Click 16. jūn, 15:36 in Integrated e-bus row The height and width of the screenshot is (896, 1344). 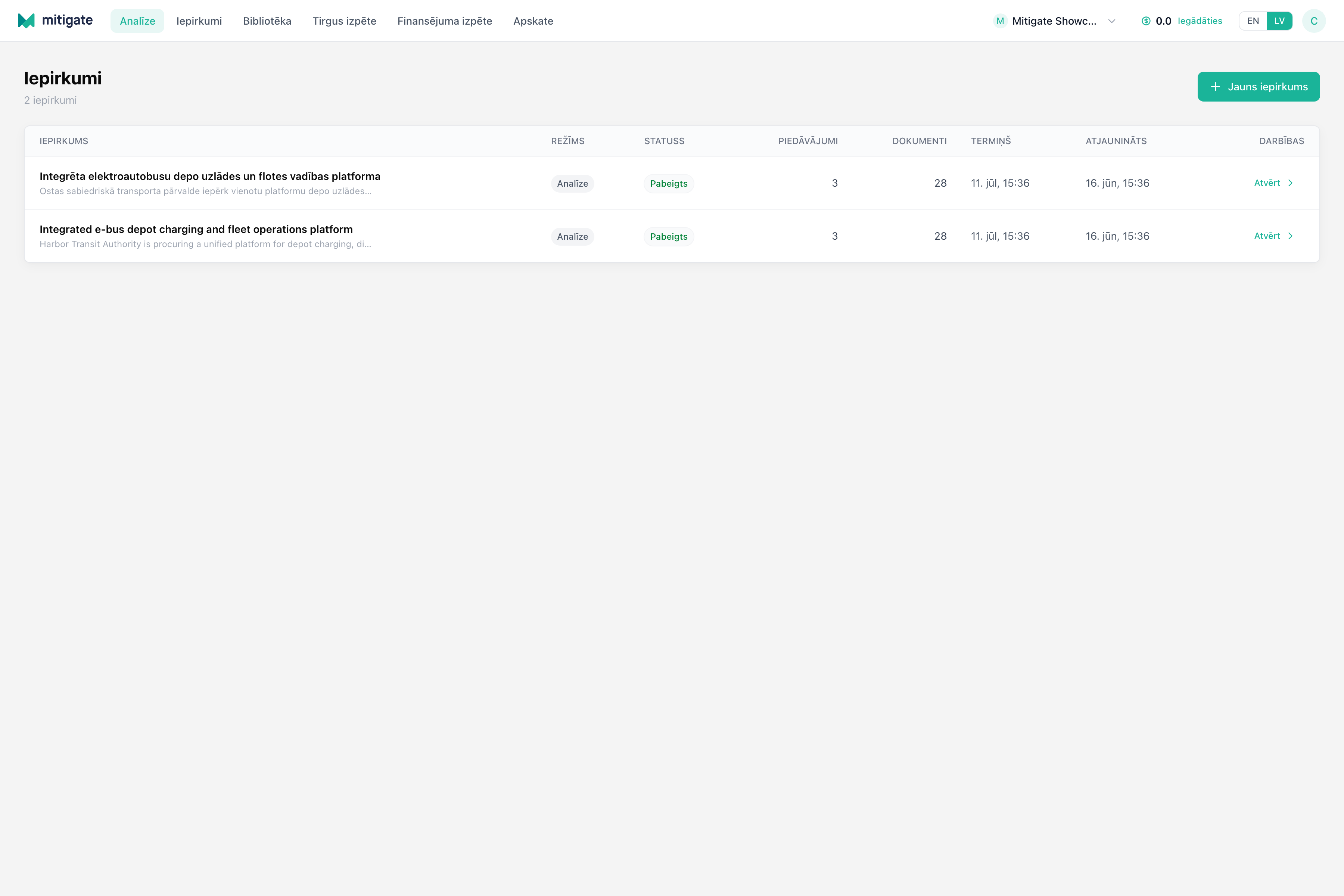pyautogui.click(x=1117, y=236)
